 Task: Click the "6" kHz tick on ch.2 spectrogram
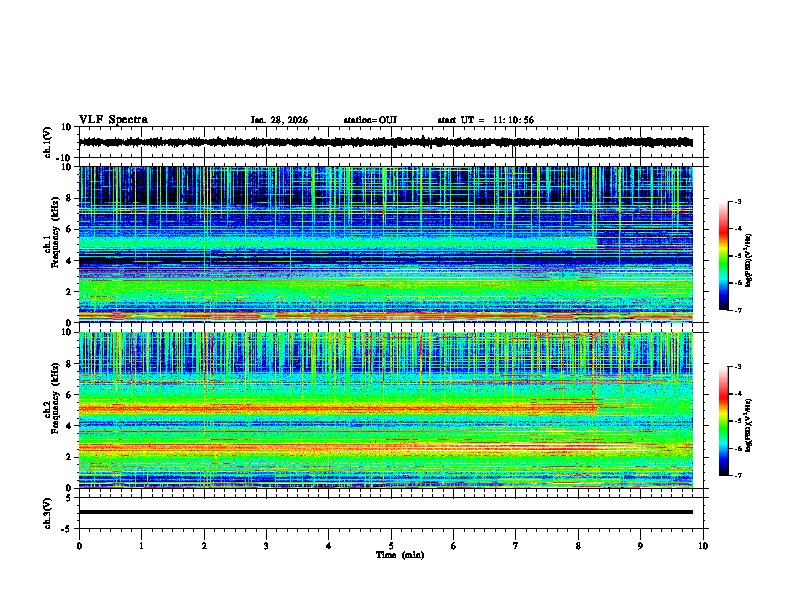[x=69, y=395]
